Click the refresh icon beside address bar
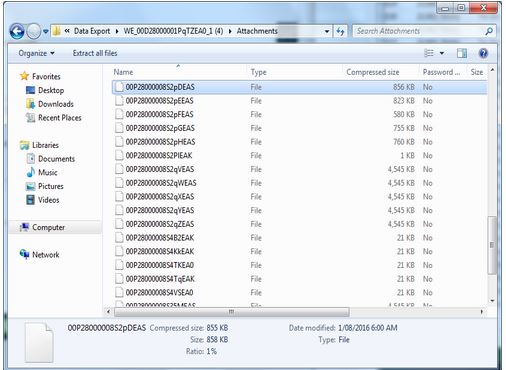Viewport: 506px width, 370px height. [340, 31]
